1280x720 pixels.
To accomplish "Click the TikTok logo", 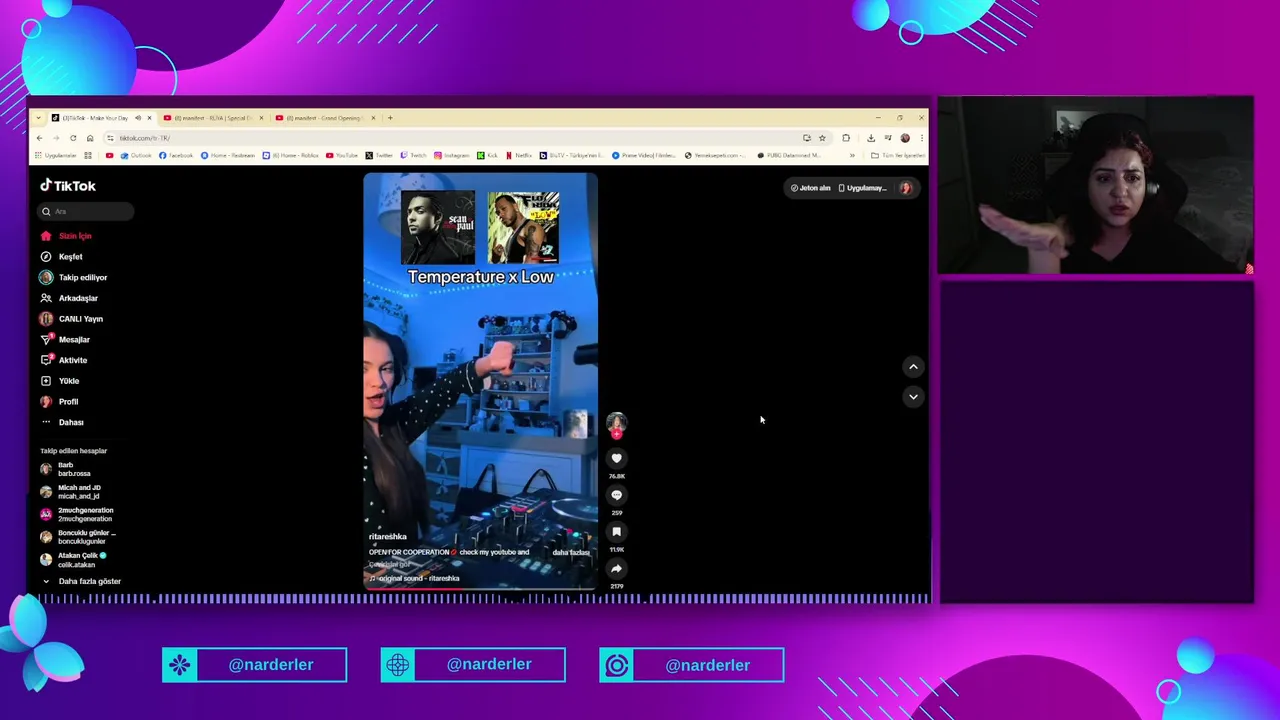I will 68,186.
